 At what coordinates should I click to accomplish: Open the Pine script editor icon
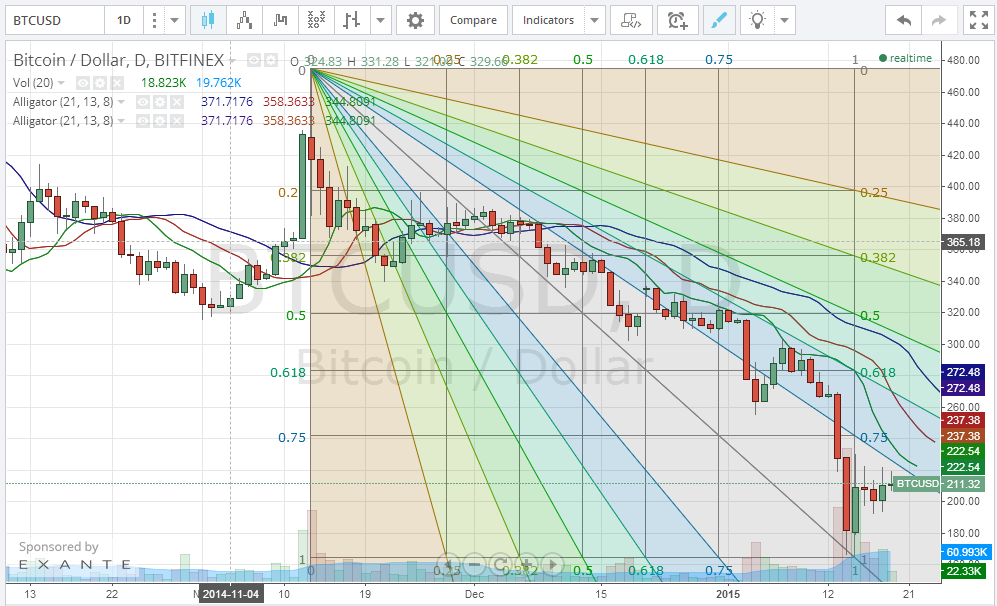tap(631, 20)
